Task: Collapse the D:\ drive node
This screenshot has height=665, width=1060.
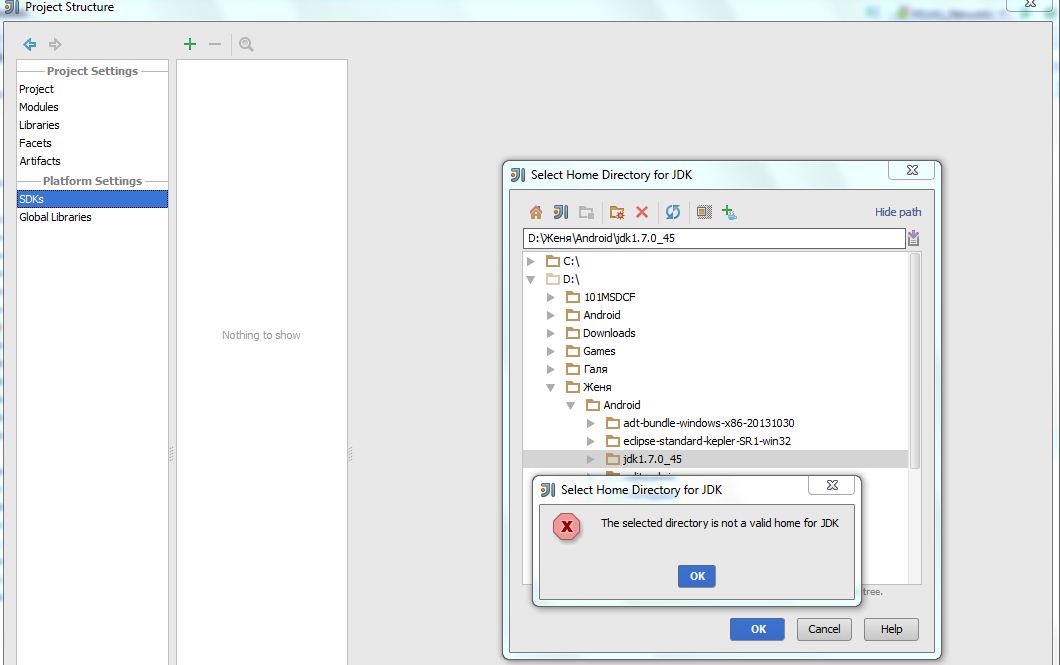Action: (x=531, y=279)
